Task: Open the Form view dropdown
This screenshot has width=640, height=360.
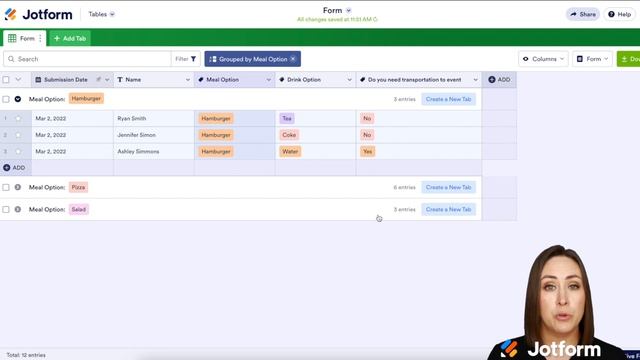Action: (592, 59)
